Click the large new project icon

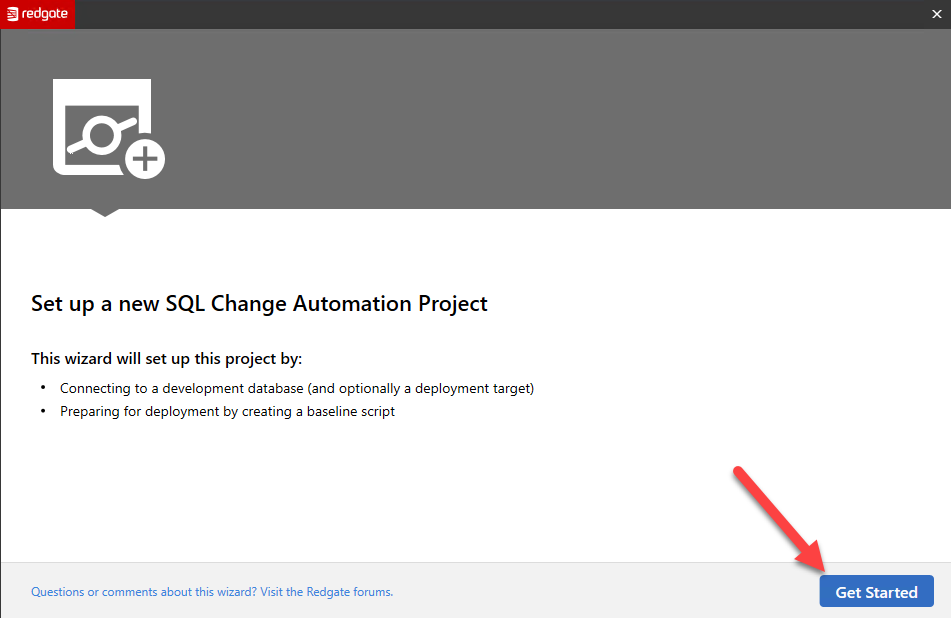click(x=102, y=127)
